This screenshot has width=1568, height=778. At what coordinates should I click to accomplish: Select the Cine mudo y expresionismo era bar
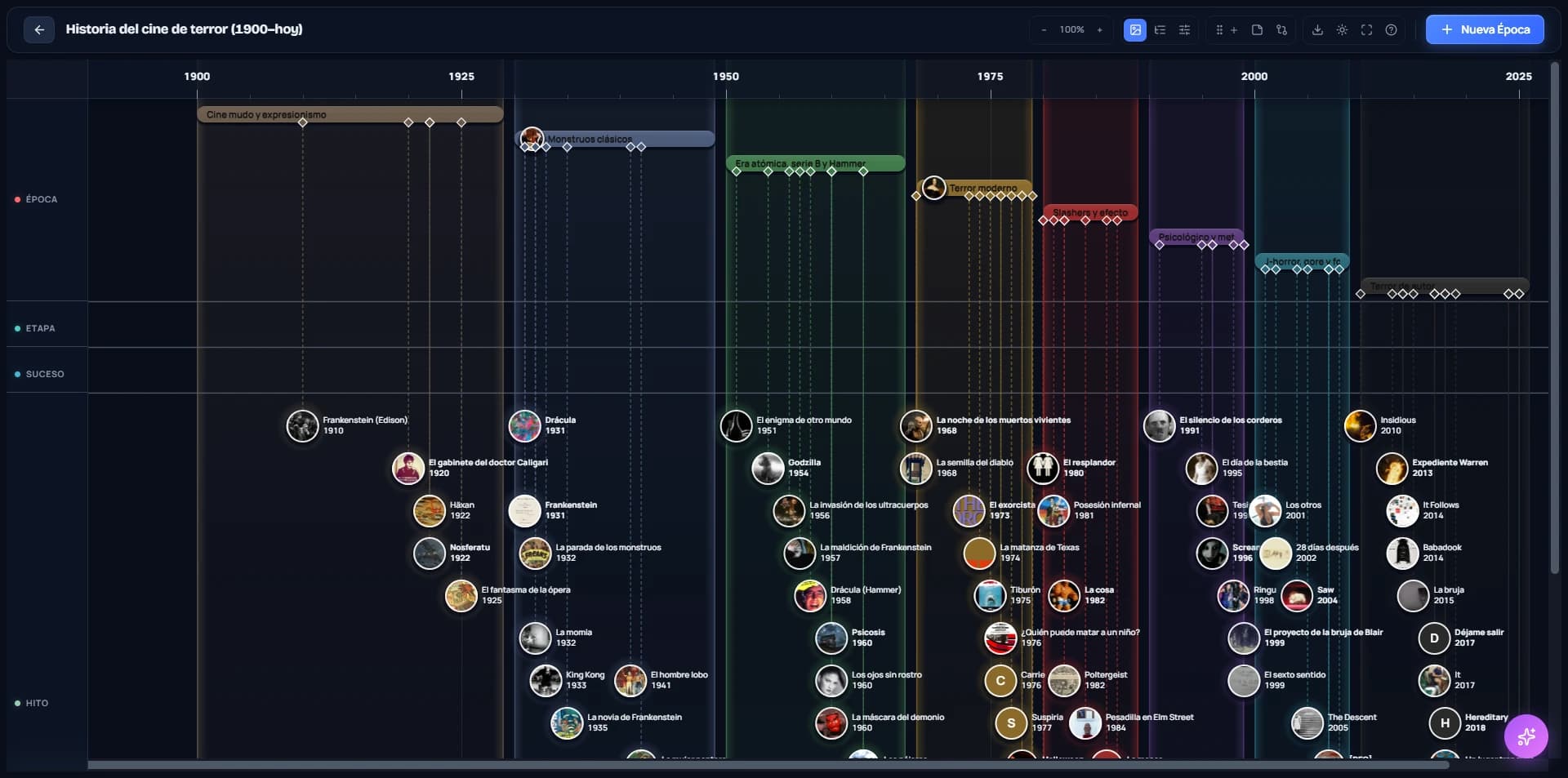pos(350,114)
